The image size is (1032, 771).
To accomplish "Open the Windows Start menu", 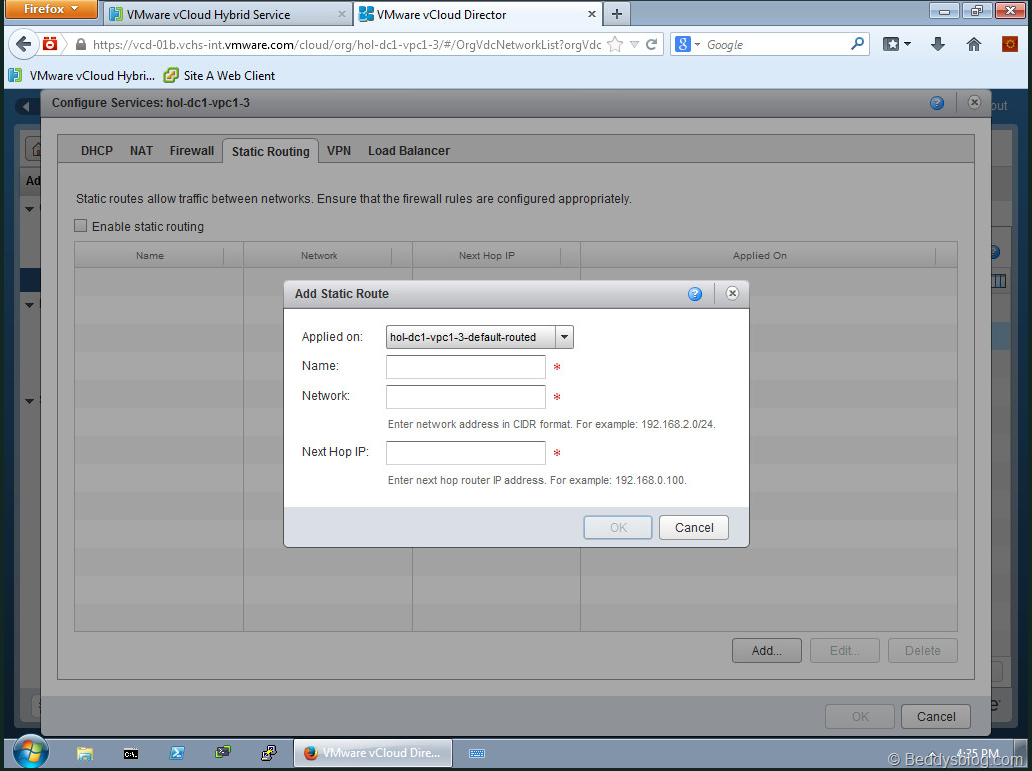I will [30, 753].
